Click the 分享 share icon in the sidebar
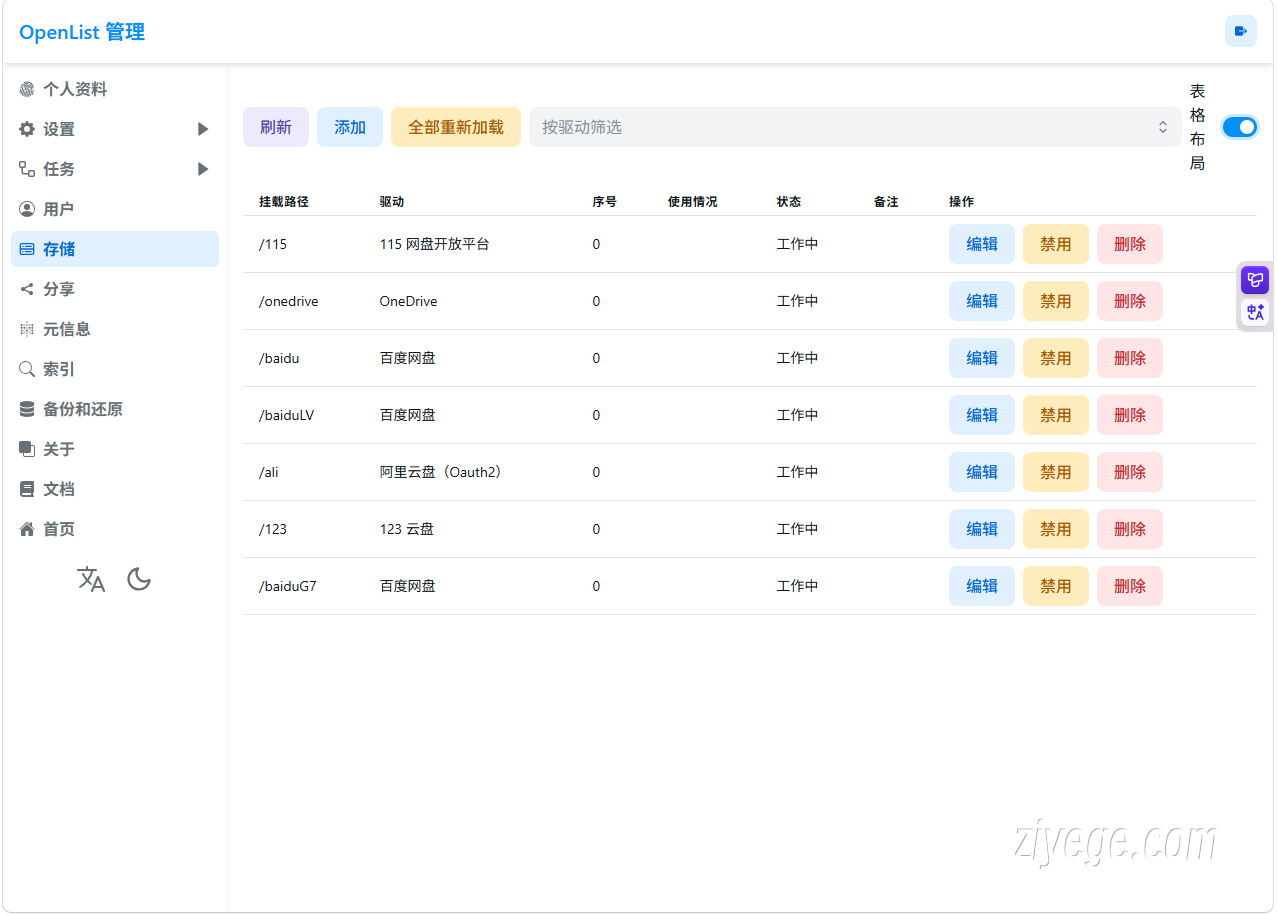The height and width of the screenshot is (915, 1277). pyautogui.click(x=26, y=288)
